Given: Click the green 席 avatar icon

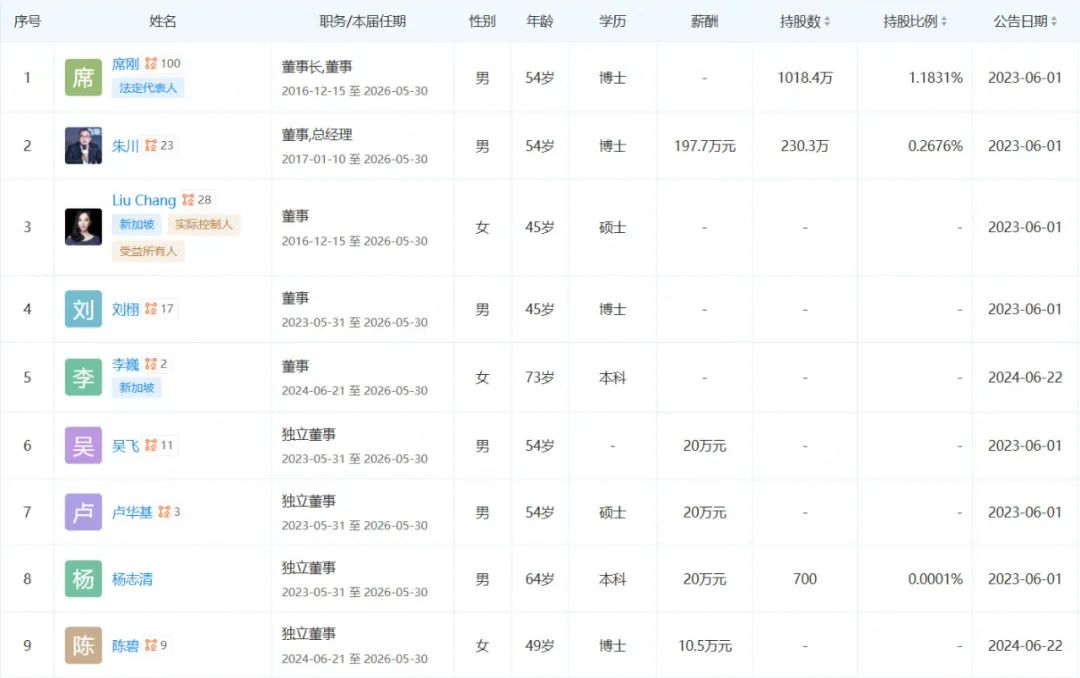Looking at the screenshot, I should 83,77.
